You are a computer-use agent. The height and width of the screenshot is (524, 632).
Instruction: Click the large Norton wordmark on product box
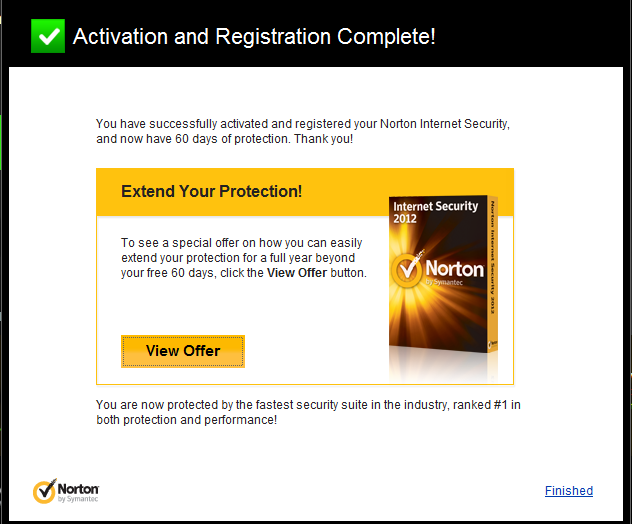(x=455, y=269)
